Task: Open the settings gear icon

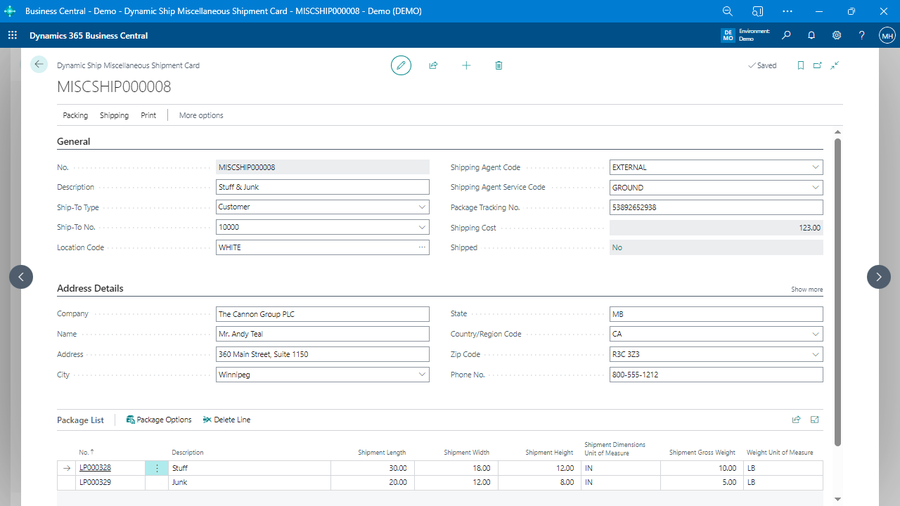Action: 836,35
